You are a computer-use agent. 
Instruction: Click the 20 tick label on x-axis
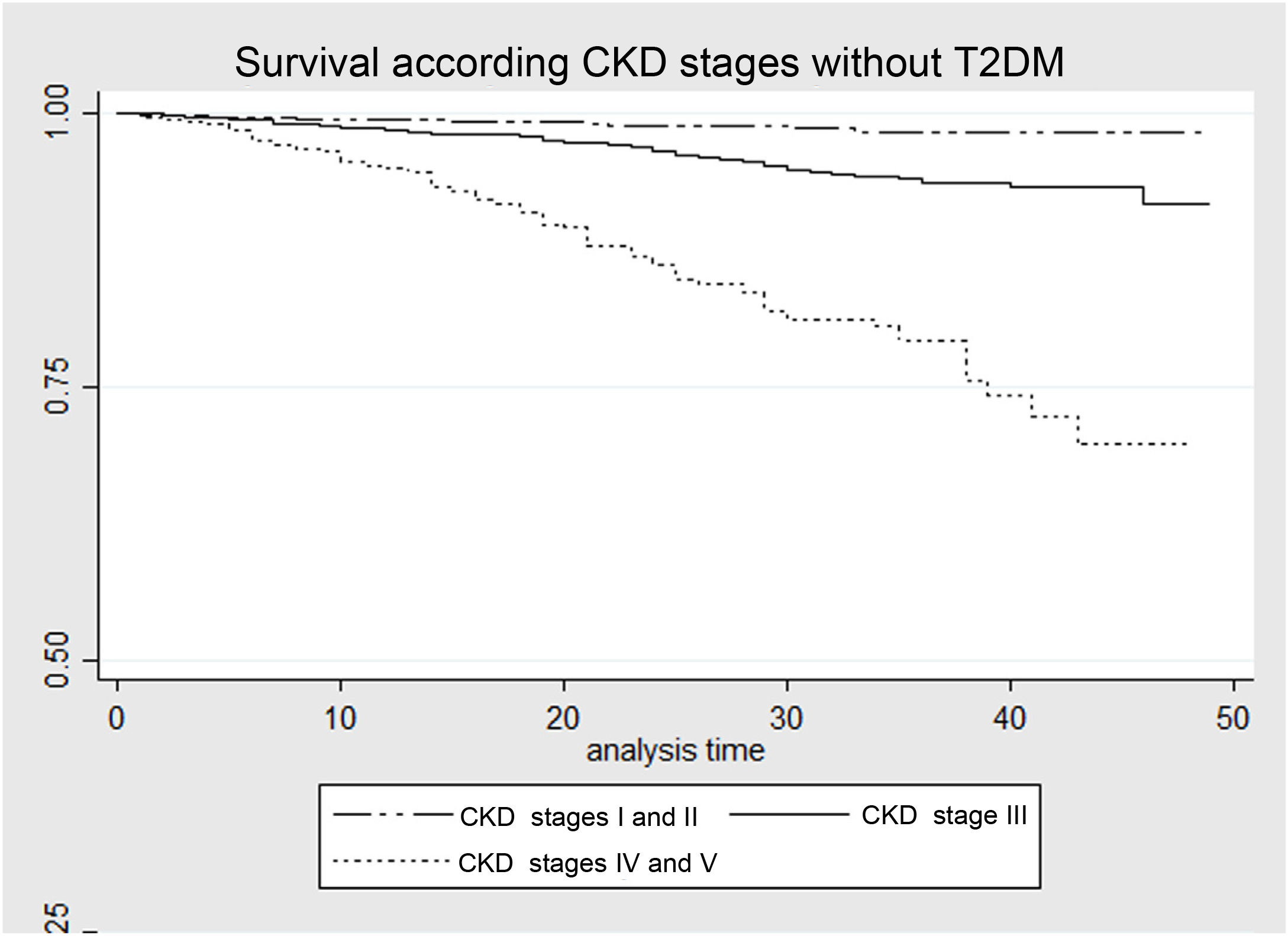click(563, 718)
